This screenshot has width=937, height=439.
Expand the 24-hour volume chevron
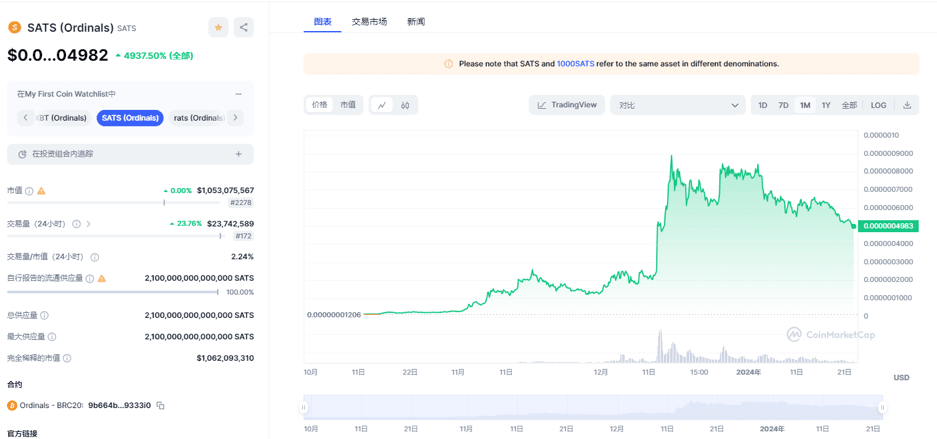pyautogui.click(x=89, y=224)
